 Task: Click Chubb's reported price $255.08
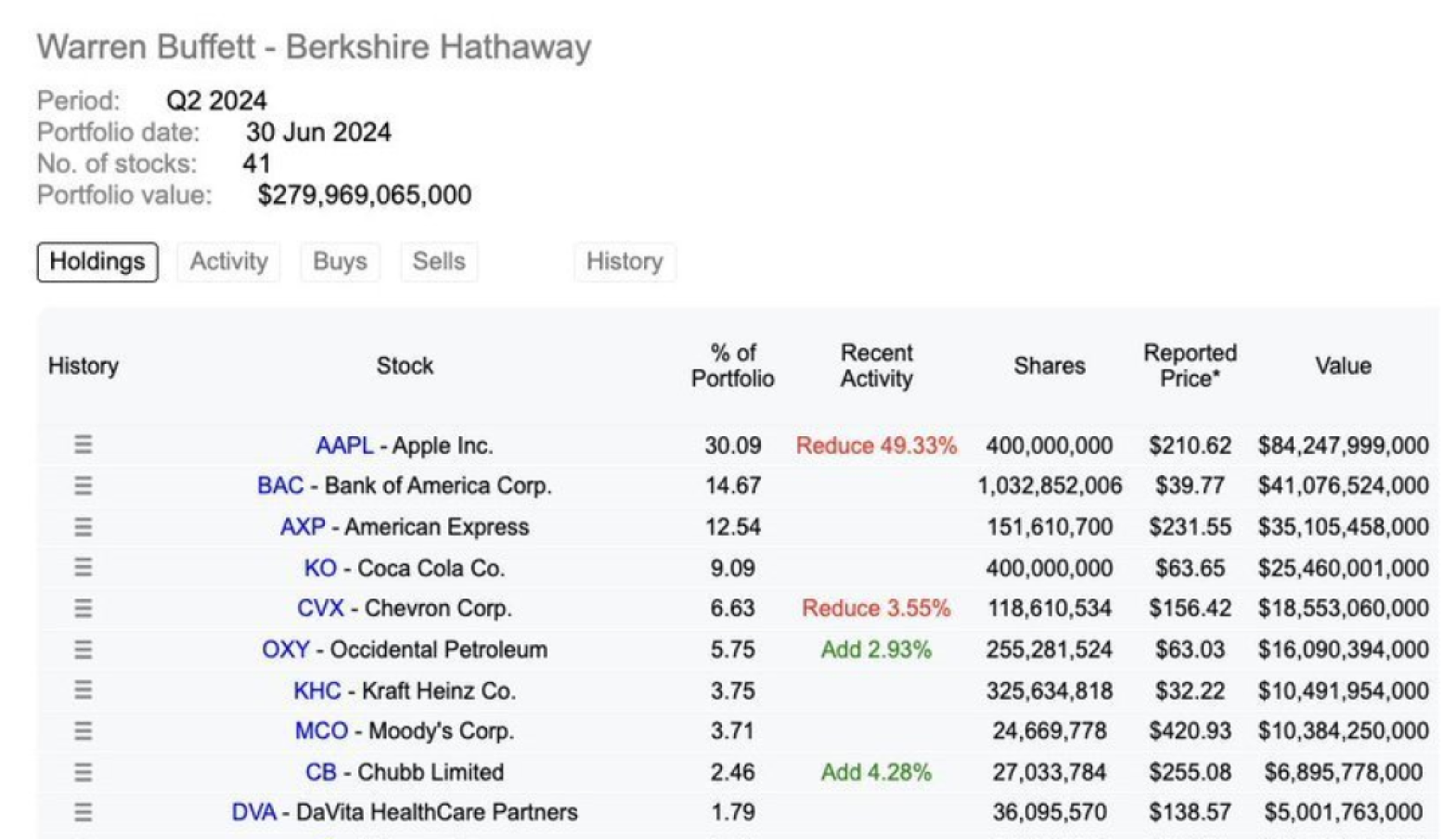(x=1190, y=772)
